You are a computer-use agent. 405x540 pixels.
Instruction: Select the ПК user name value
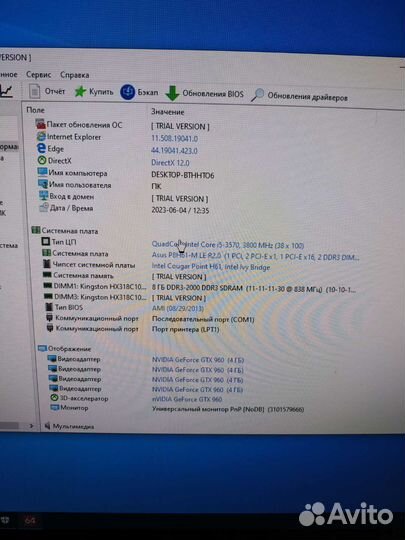pyautogui.click(x=156, y=186)
